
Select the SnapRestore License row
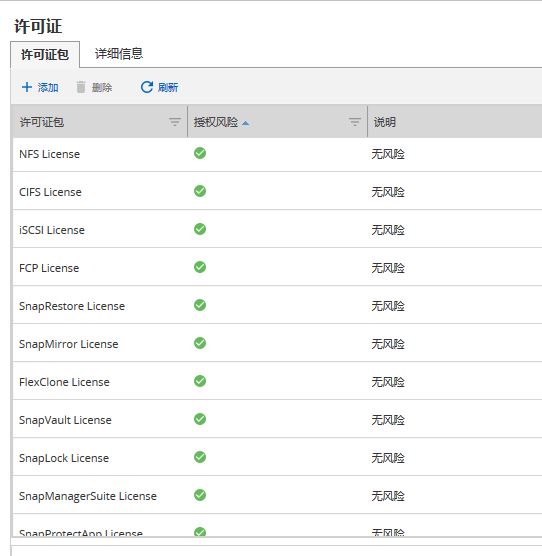pyautogui.click(x=277, y=305)
